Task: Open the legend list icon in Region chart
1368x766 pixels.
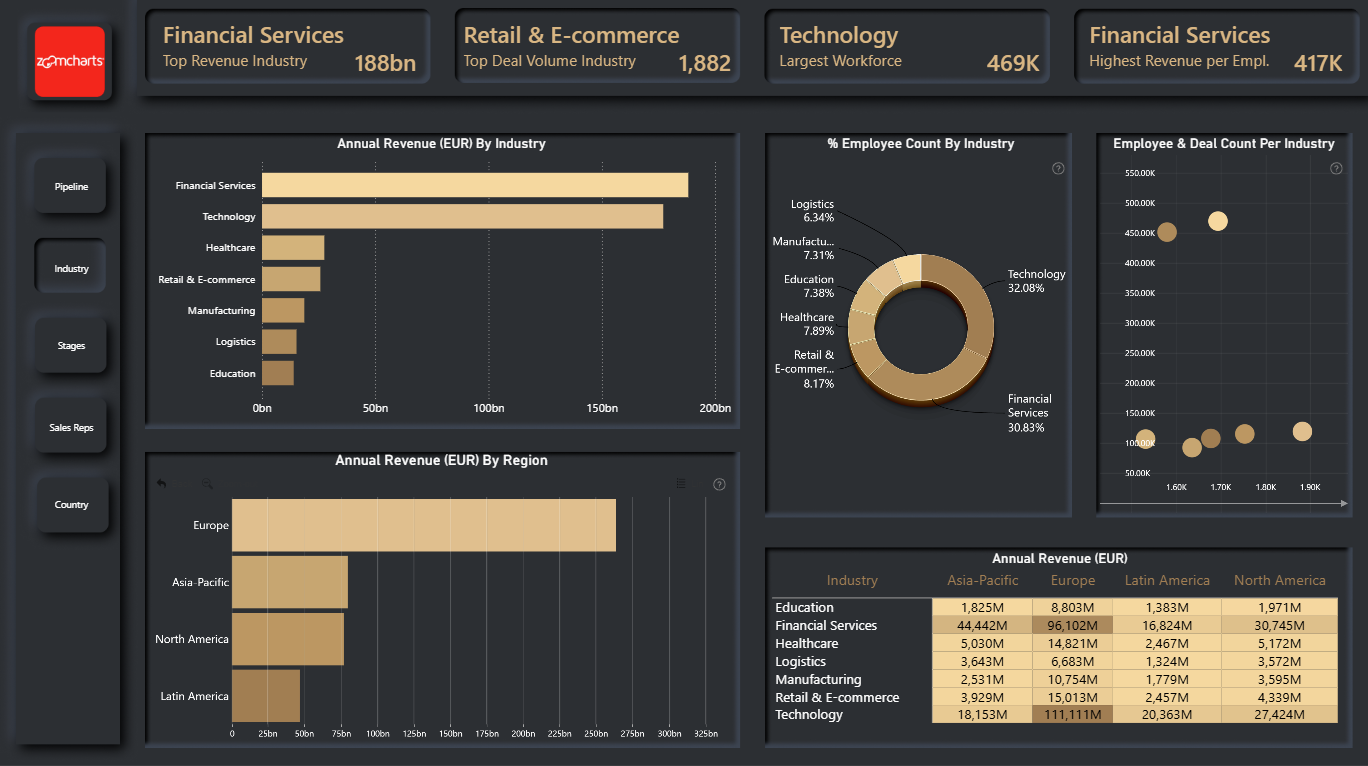Action: tap(681, 484)
